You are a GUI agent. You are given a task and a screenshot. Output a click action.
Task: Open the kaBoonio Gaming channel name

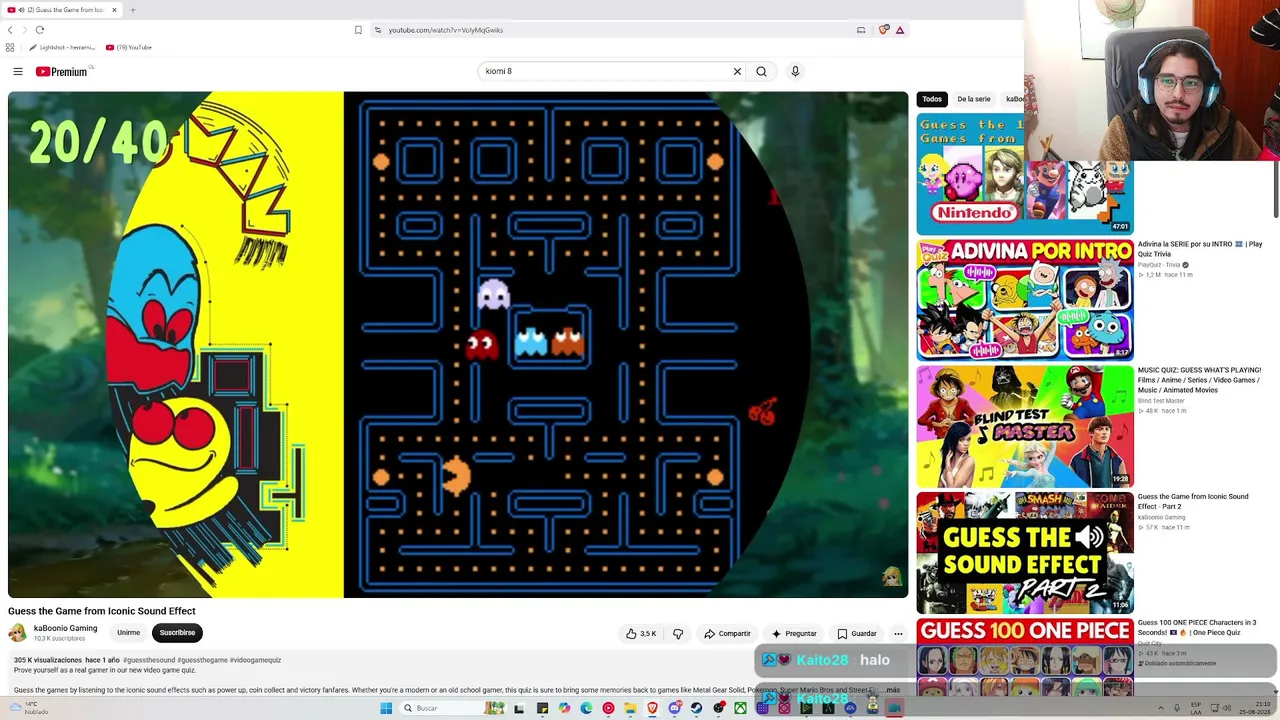pyautogui.click(x=65, y=628)
